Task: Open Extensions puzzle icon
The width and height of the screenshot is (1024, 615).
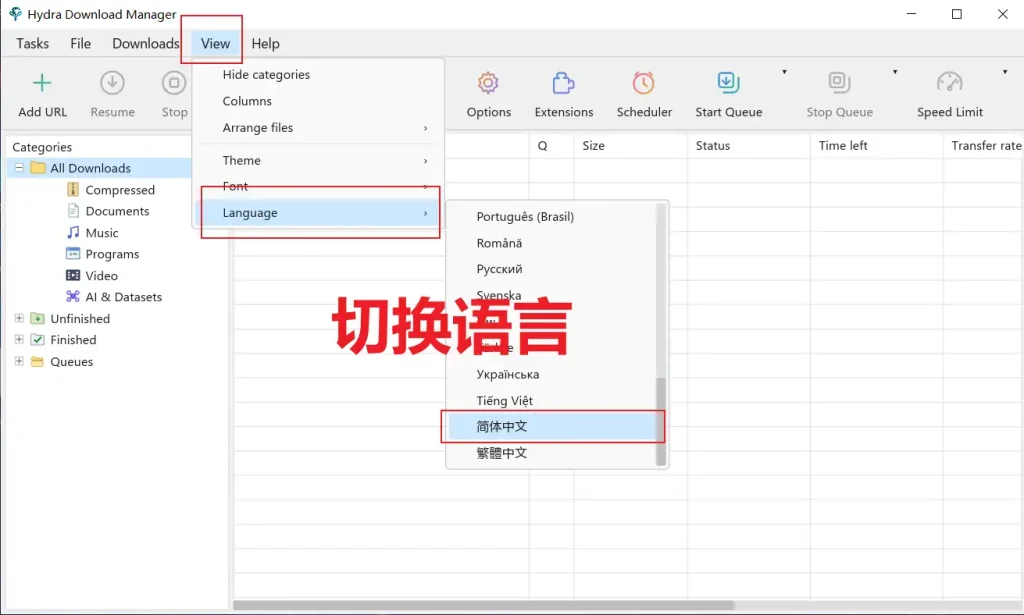Action: [x=563, y=83]
